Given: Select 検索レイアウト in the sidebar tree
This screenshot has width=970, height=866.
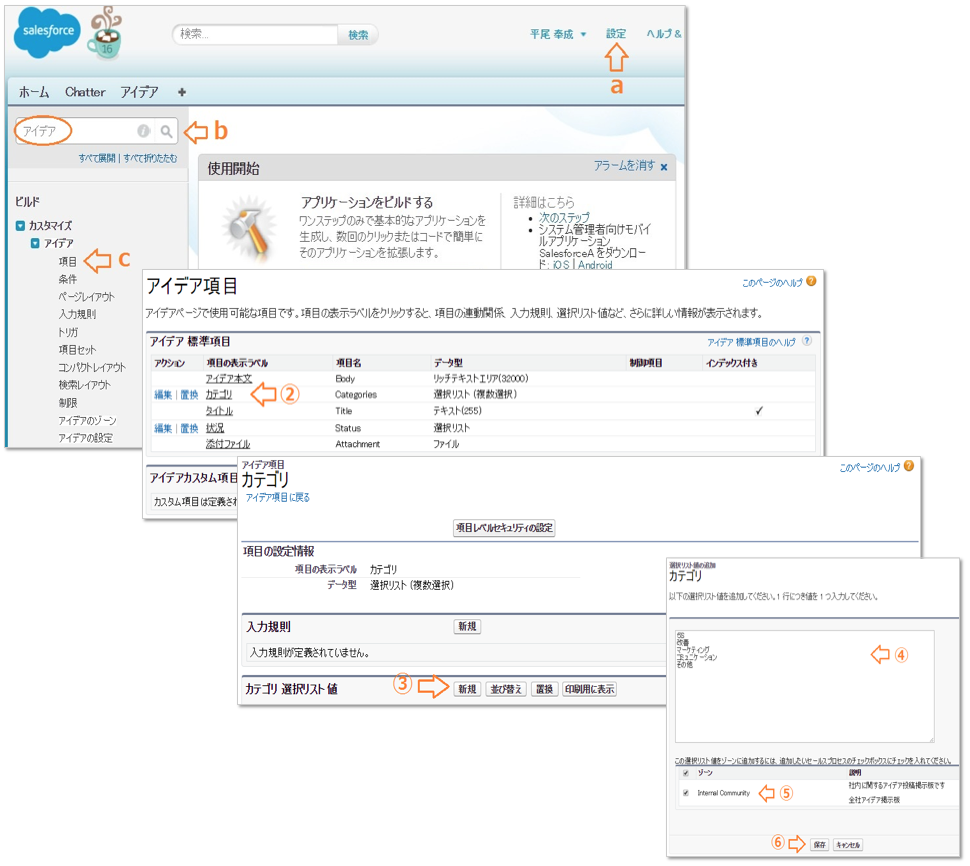Looking at the screenshot, I should (x=84, y=385).
